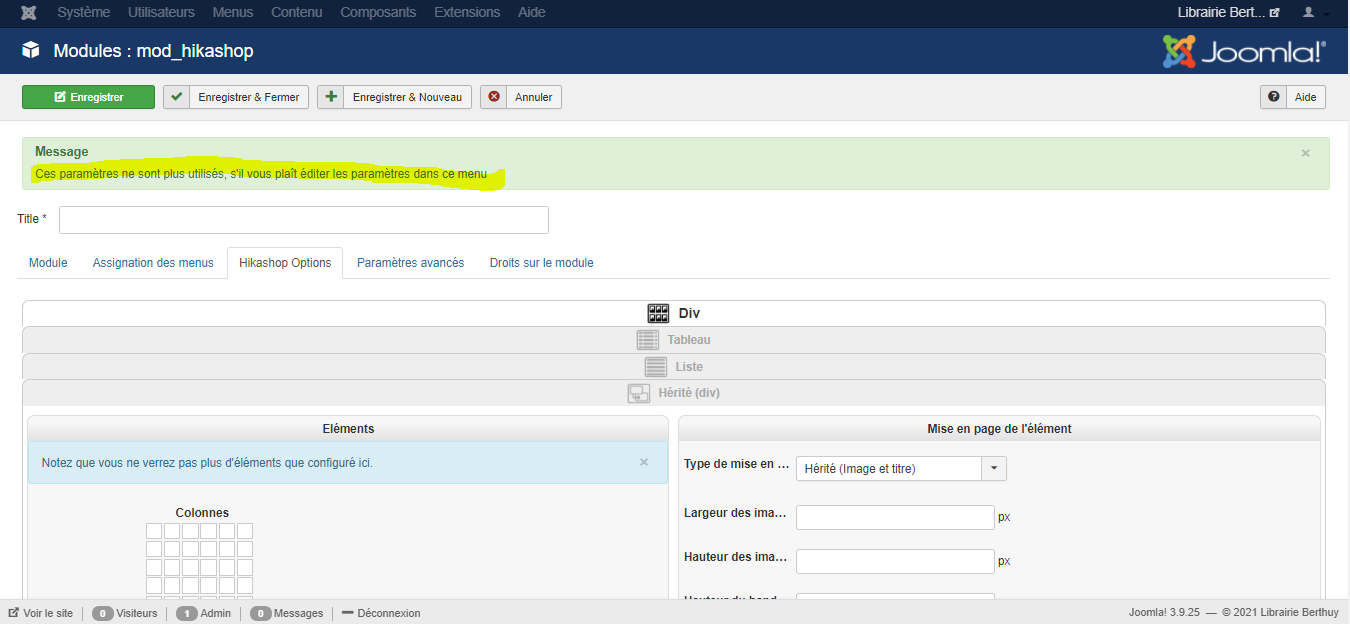Image resolution: width=1350 pixels, height=624 pixels.
Task: Click the Aide help button
Action: coord(1293,97)
